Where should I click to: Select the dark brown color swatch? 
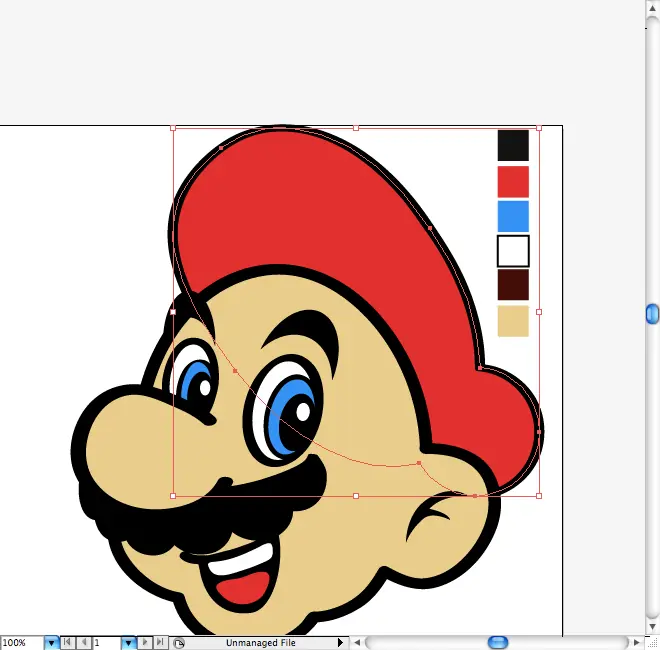(513, 285)
